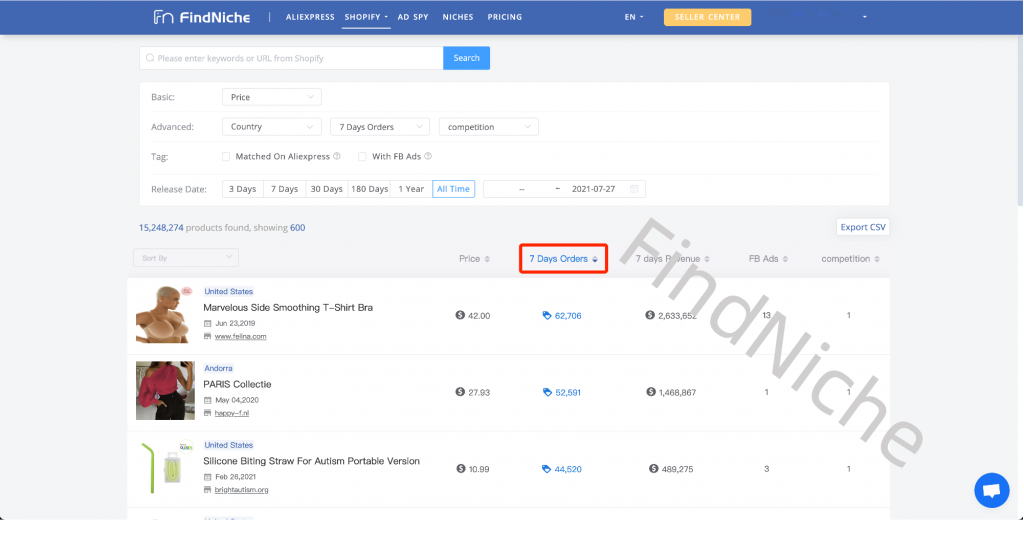Click store icon next to www.felina.com

[x=207, y=336]
